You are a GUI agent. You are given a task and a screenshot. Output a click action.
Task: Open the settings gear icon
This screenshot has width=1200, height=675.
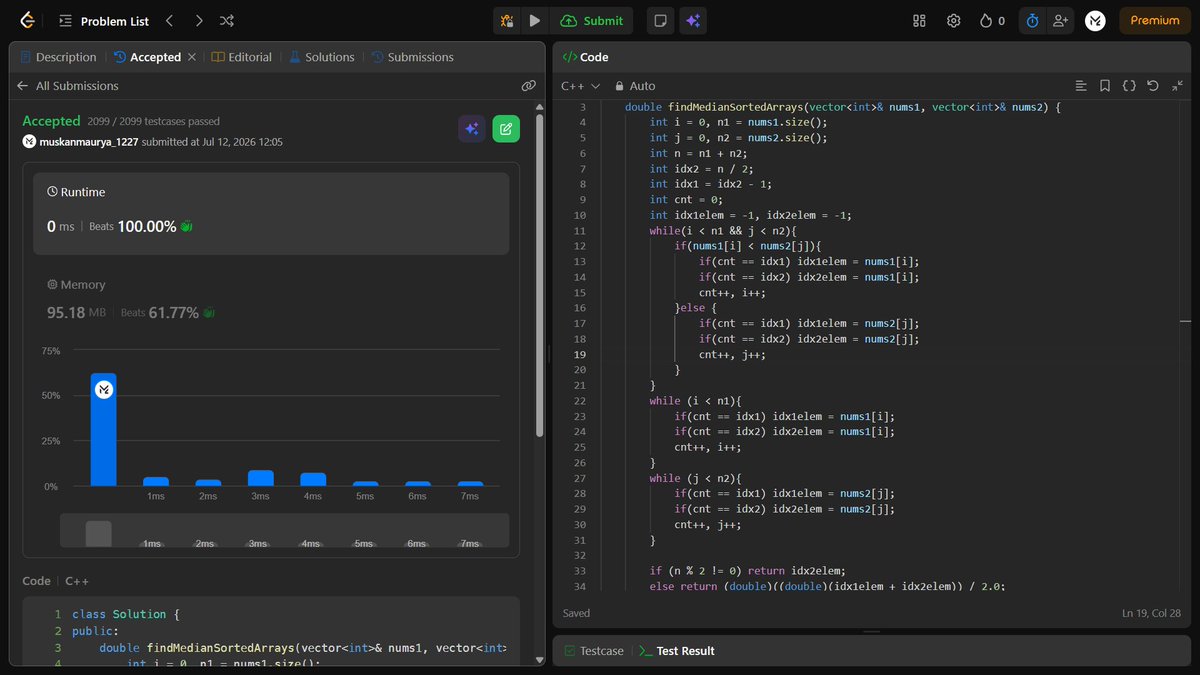click(954, 20)
